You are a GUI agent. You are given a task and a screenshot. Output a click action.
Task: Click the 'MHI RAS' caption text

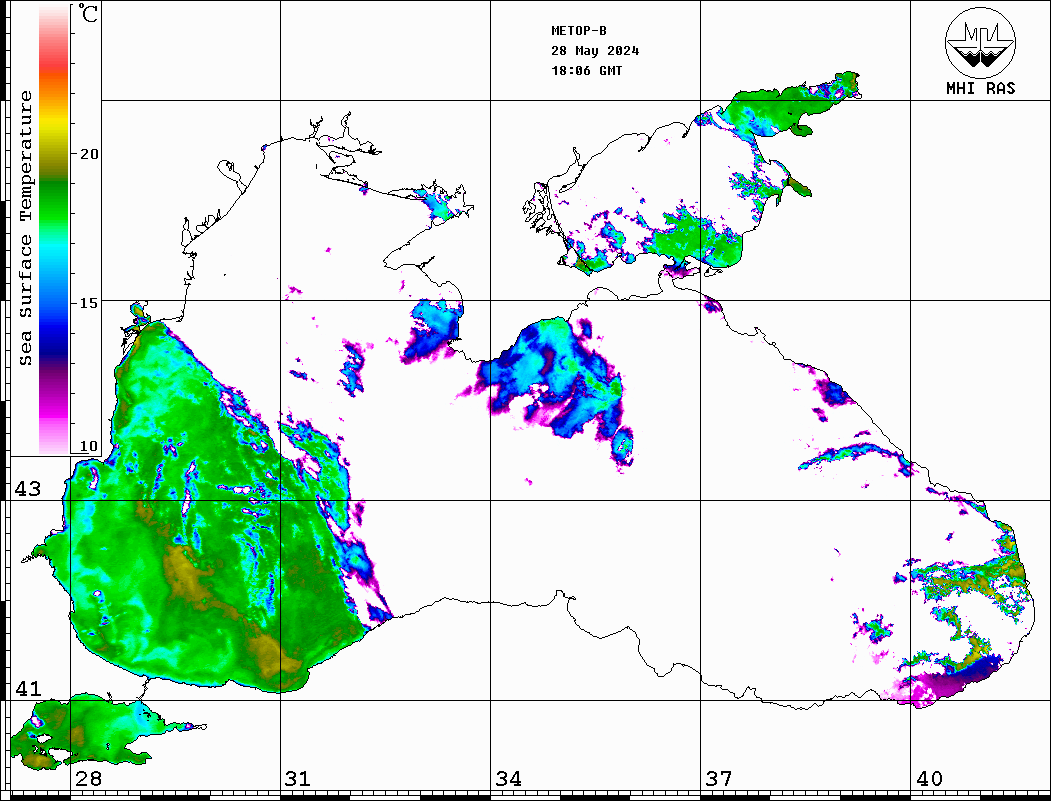(981, 88)
